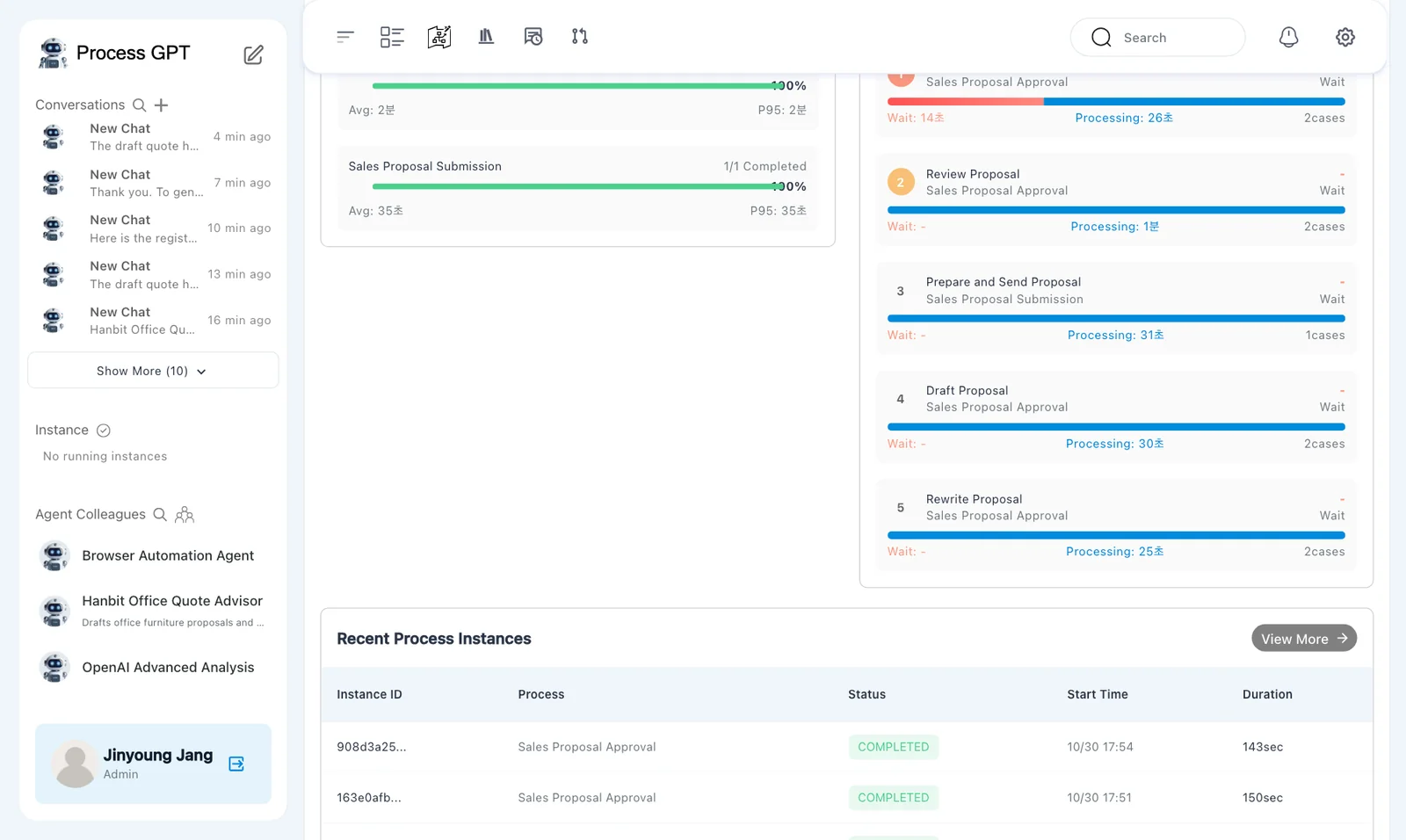Click the Duration column header
Image resolution: width=1406 pixels, height=840 pixels.
click(1267, 694)
